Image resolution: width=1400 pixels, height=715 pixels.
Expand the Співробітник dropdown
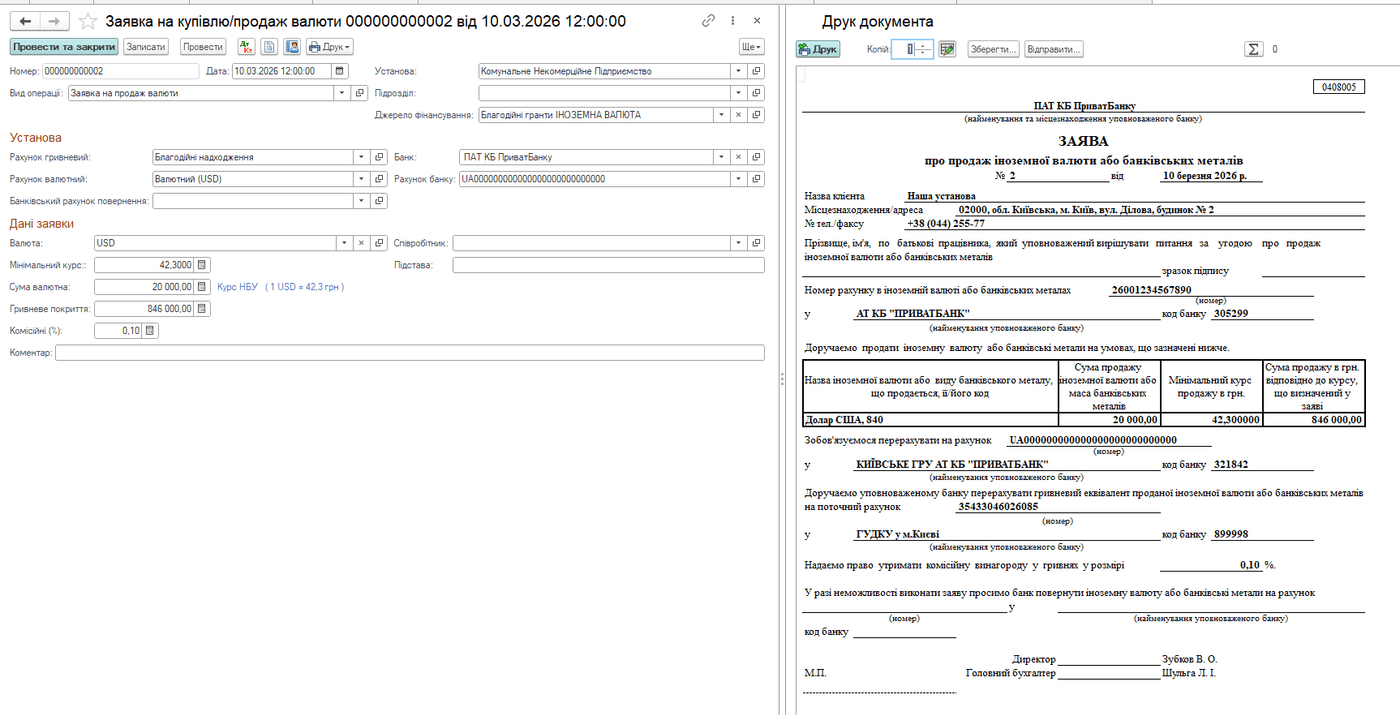739,243
